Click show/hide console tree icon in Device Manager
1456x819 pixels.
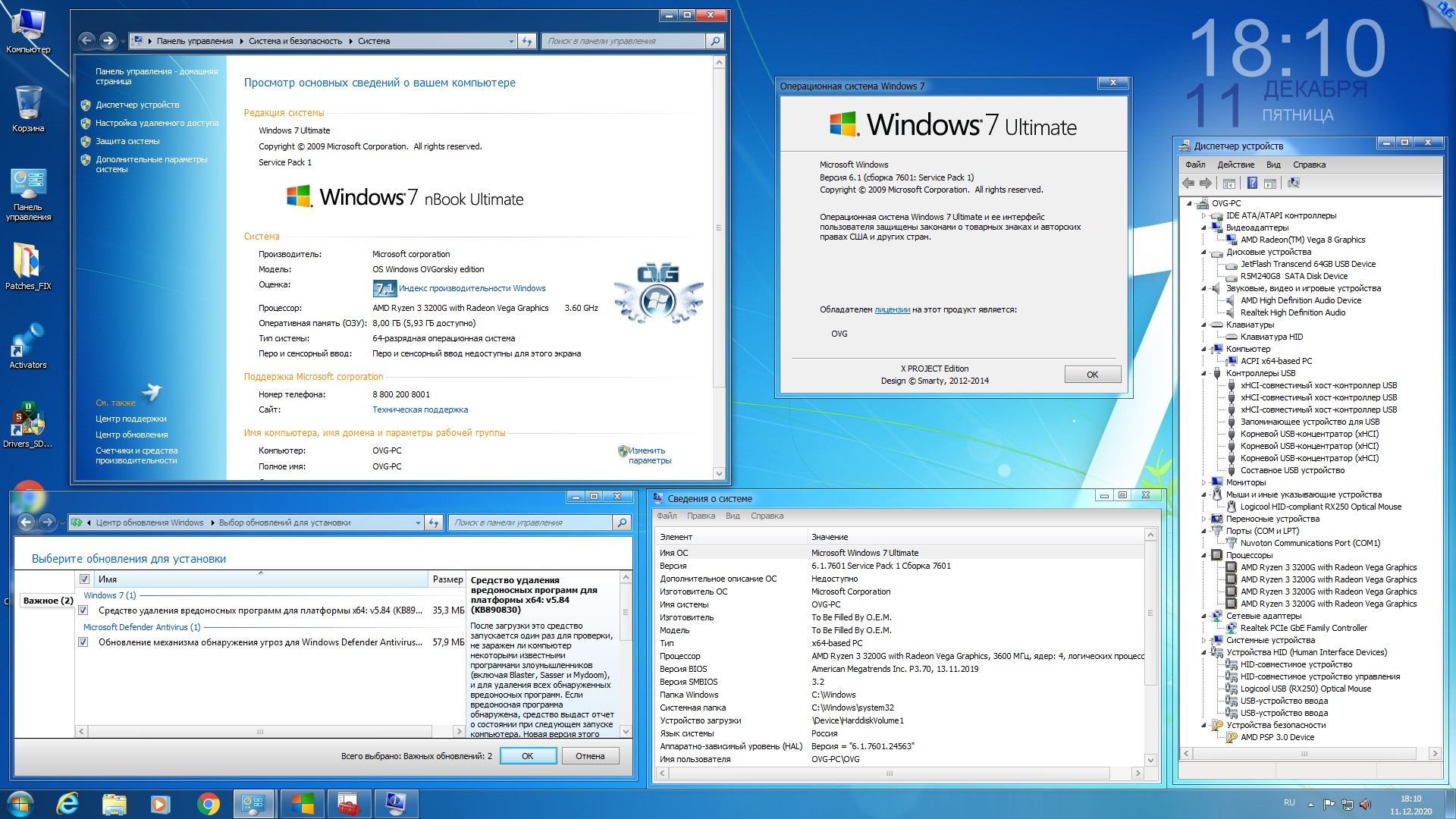click(1229, 183)
